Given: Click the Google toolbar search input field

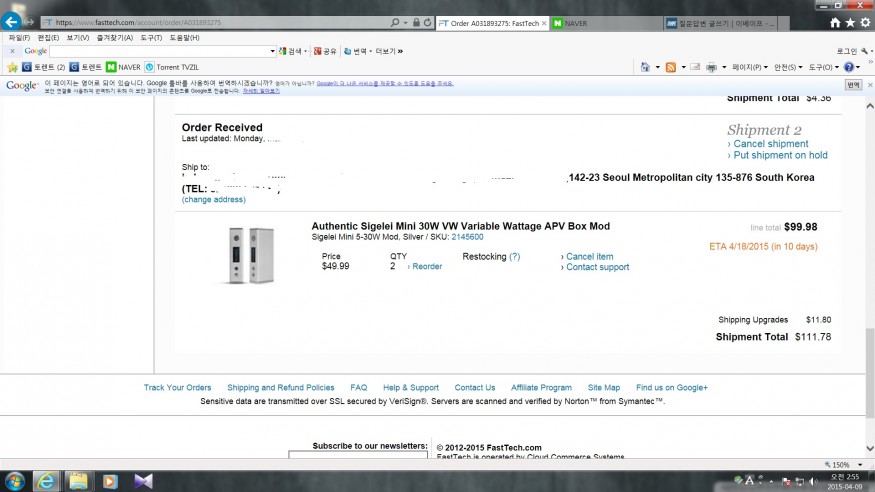Looking at the screenshot, I should (x=159, y=51).
